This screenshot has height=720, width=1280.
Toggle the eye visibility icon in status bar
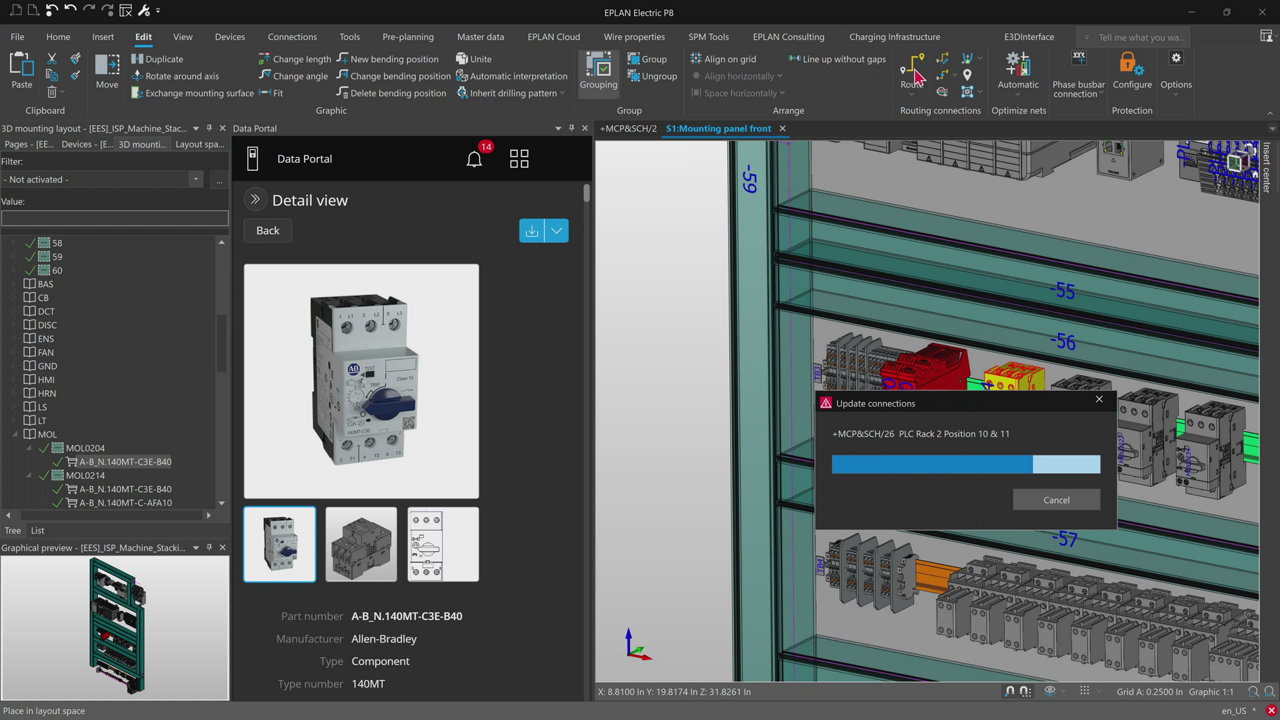coord(1050,691)
